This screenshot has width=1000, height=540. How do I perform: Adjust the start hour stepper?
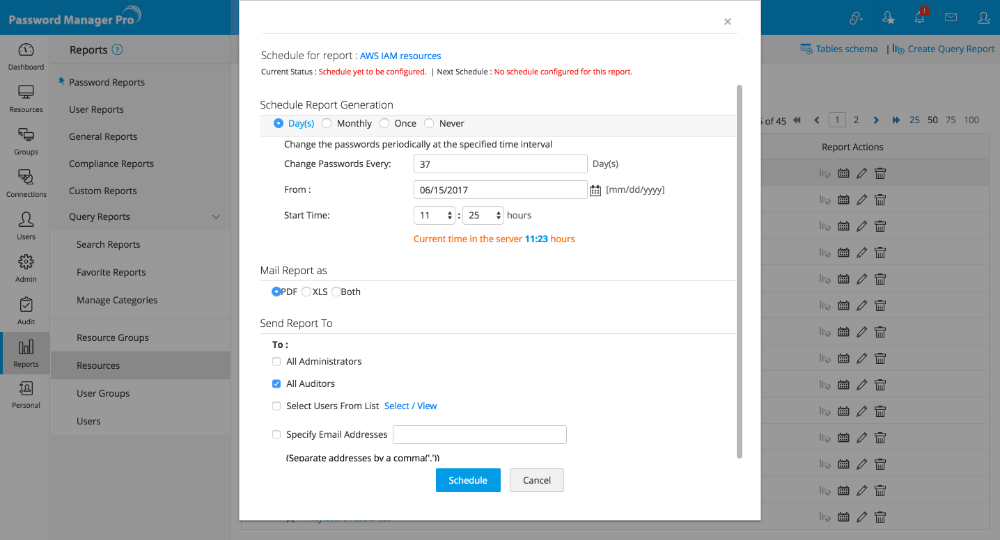click(450, 215)
